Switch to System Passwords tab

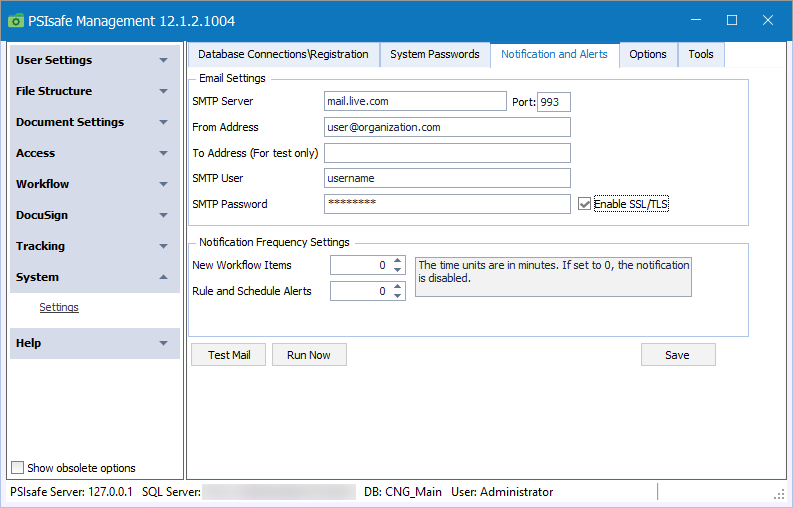(434, 54)
